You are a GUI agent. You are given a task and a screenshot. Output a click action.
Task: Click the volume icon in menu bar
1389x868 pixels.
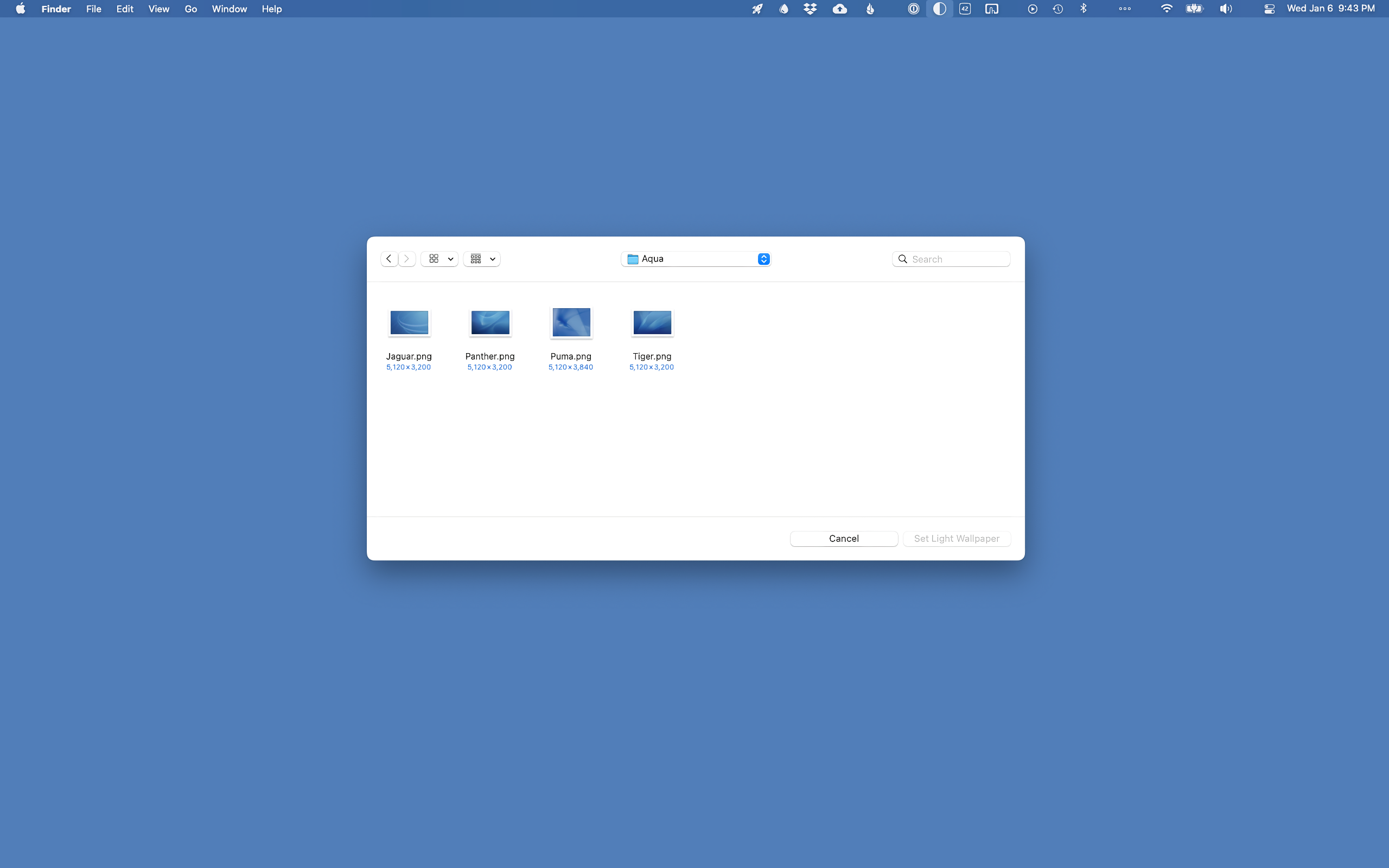click(1226, 9)
